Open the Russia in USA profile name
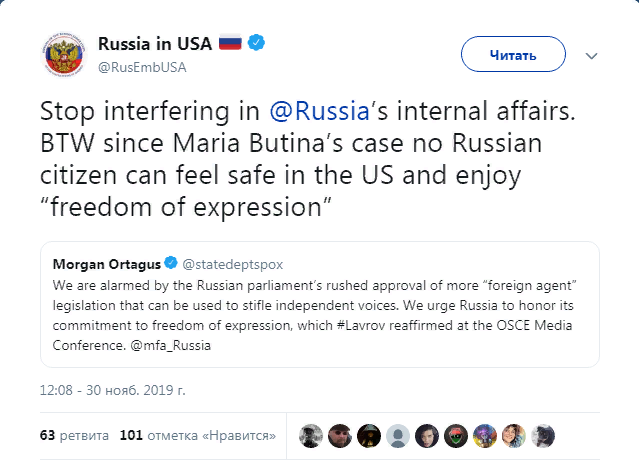 click(x=154, y=44)
